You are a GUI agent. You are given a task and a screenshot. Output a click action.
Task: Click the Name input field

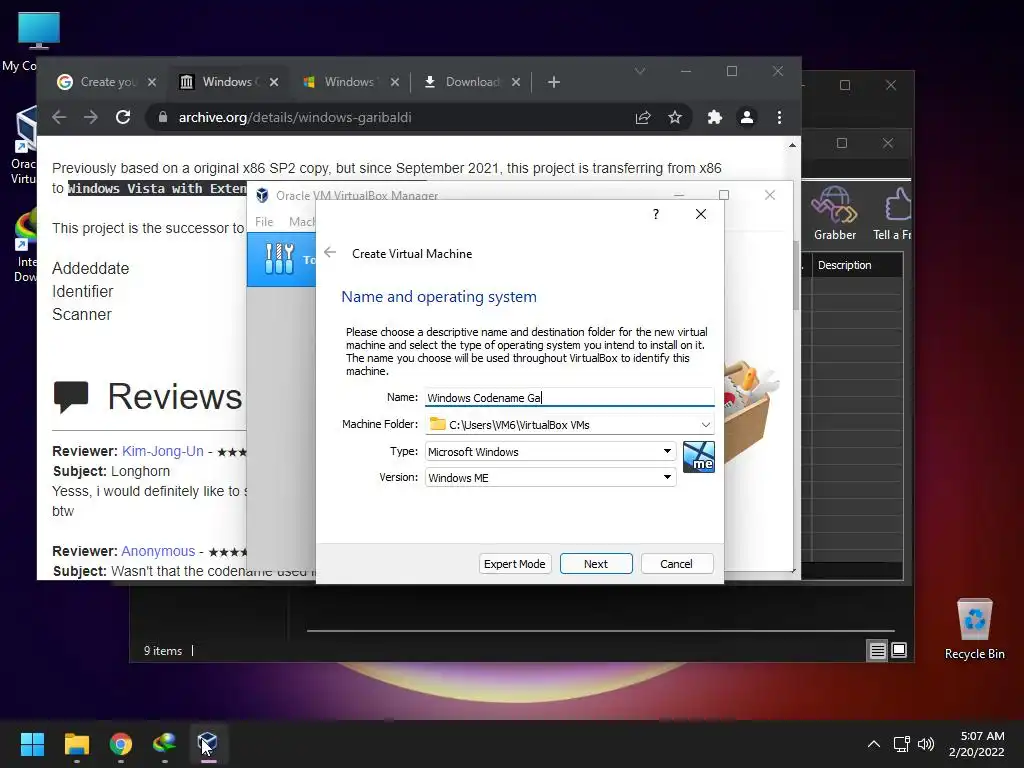569,397
